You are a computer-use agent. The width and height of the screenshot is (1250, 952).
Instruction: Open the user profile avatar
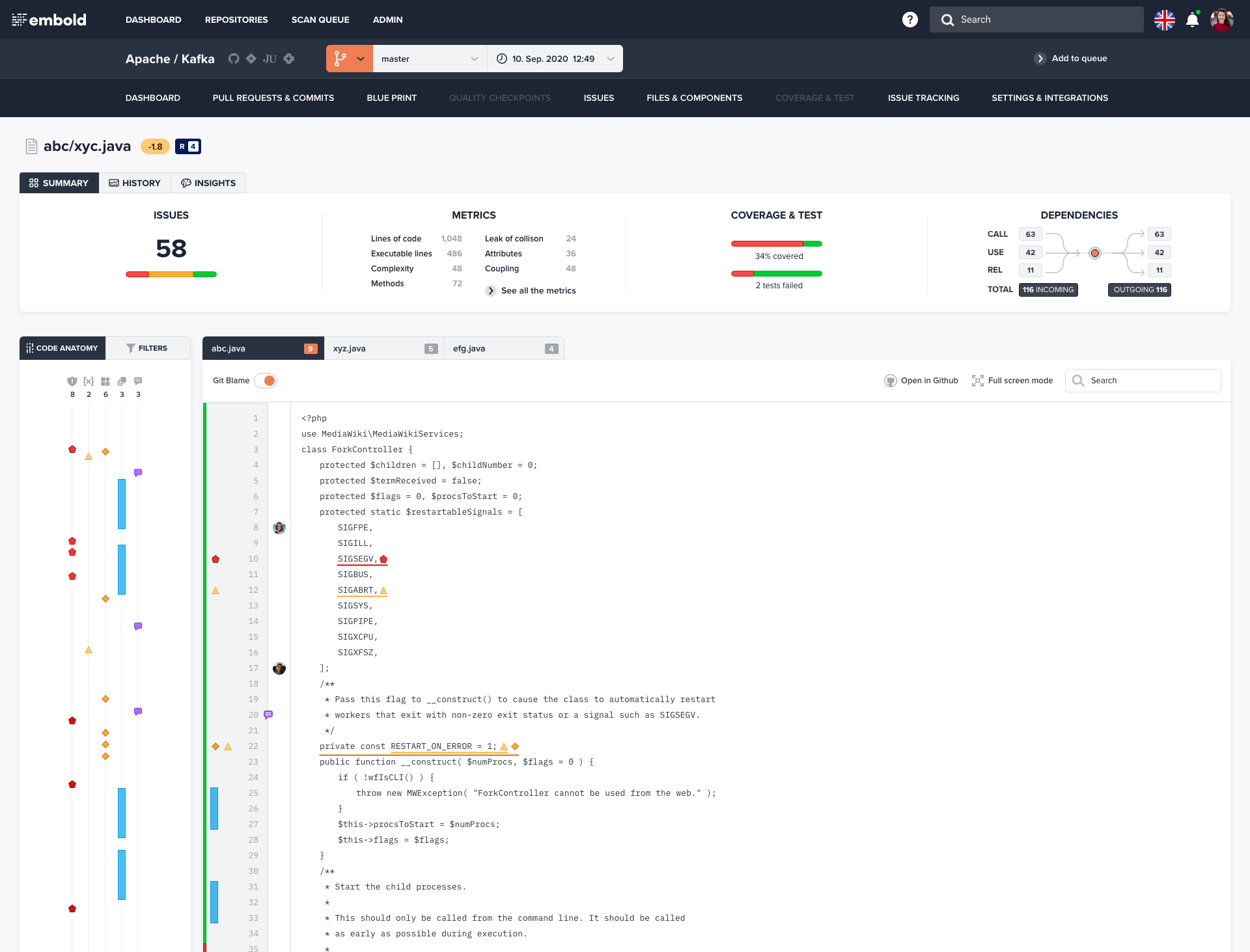1221,20
